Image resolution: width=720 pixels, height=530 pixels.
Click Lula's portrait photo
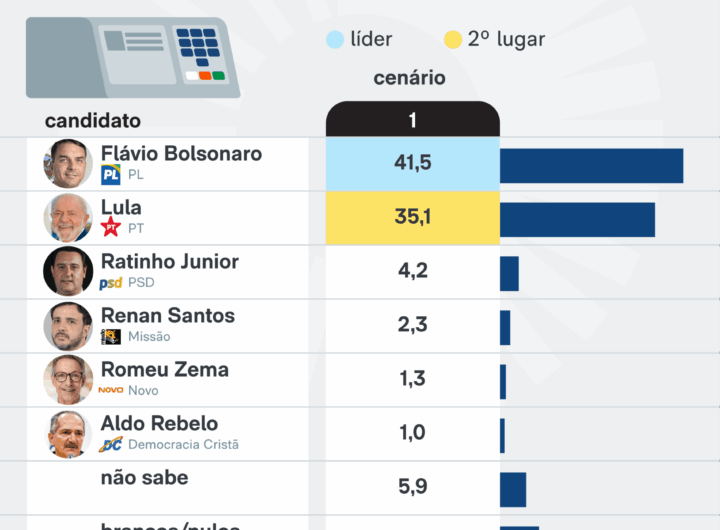[x=68, y=218]
